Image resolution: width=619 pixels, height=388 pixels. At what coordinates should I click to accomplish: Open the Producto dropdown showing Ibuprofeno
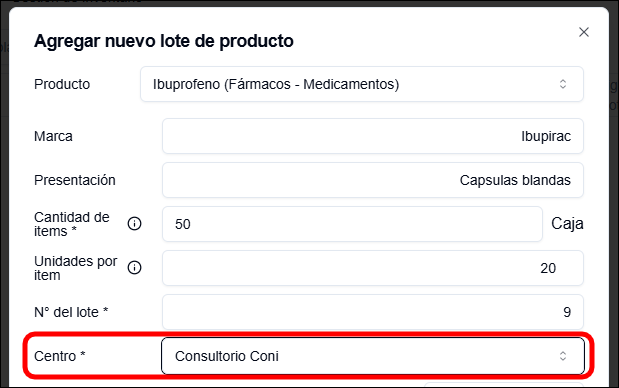362,84
